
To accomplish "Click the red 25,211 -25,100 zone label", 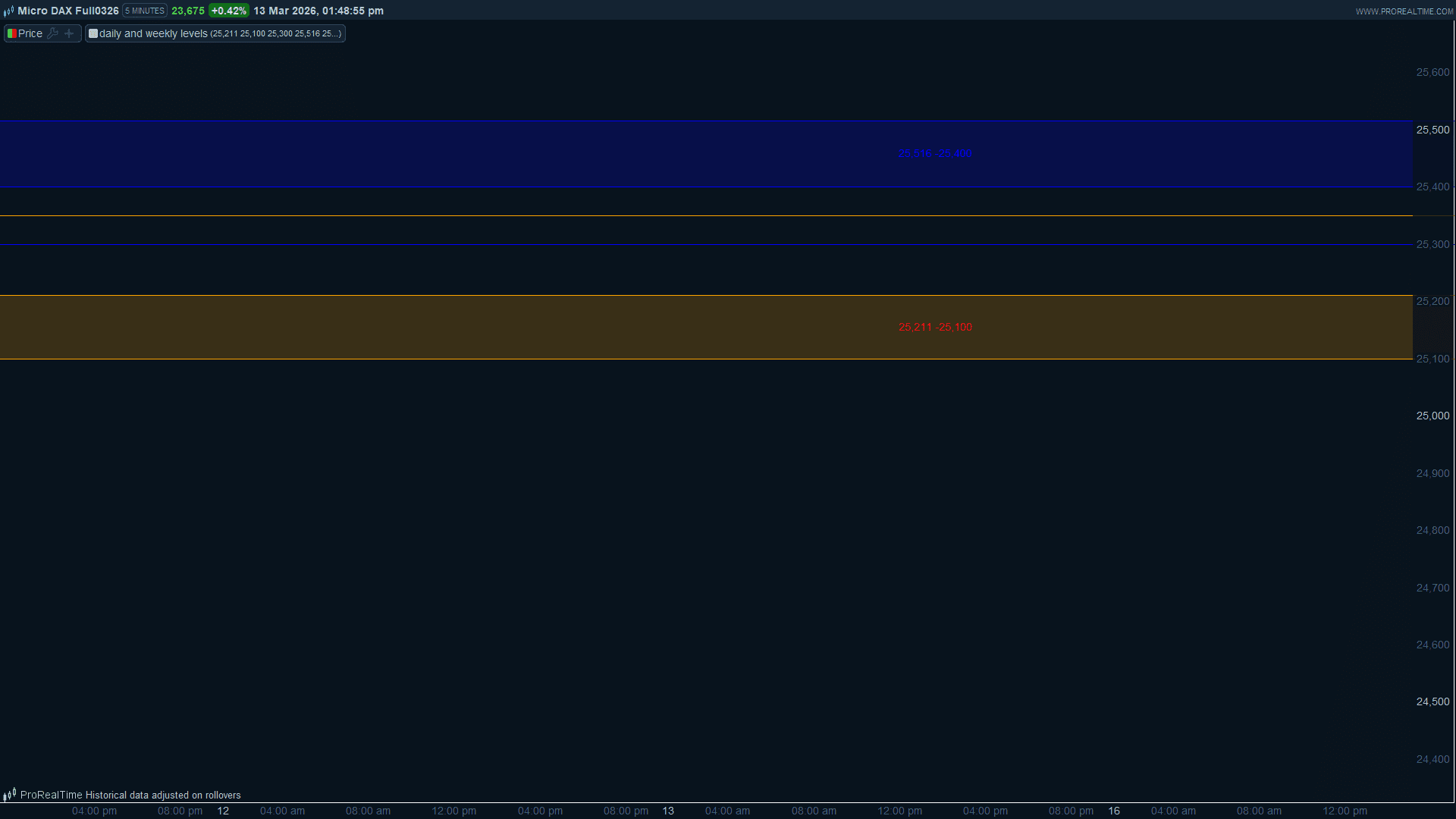I will [x=934, y=327].
